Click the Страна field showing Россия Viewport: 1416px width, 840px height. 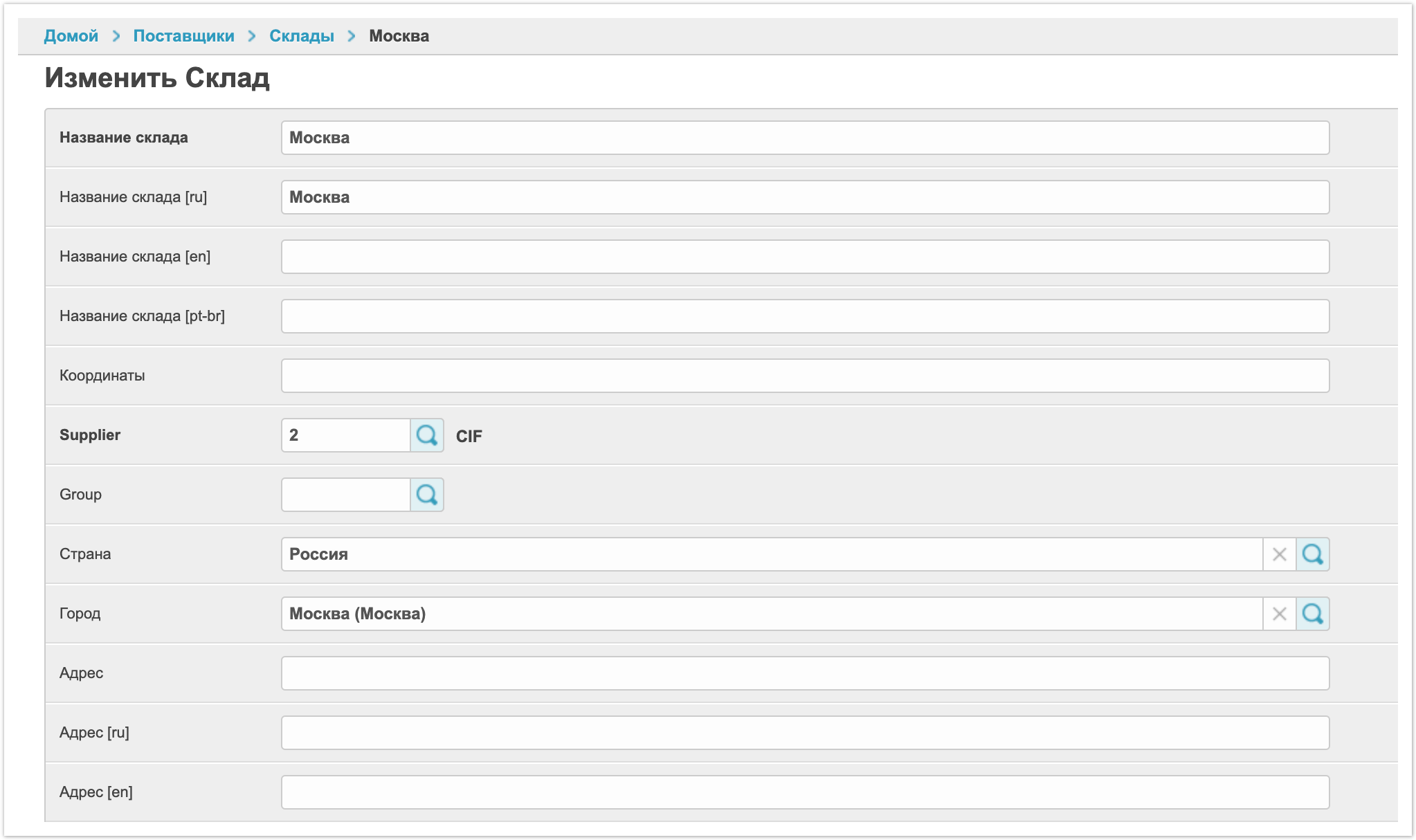click(x=771, y=554)
